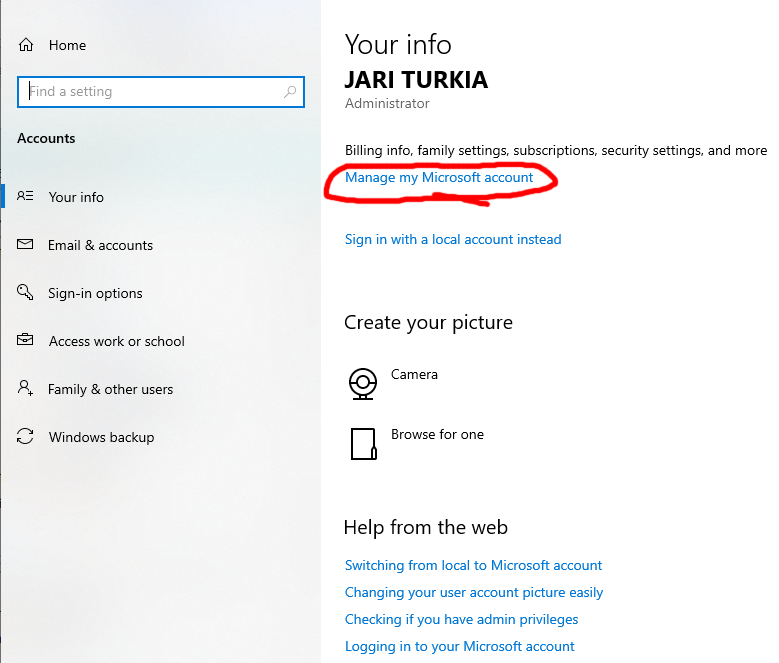Click the Browse for one file icon
This screenshot has width=779, height=663.
pos(363,443)
